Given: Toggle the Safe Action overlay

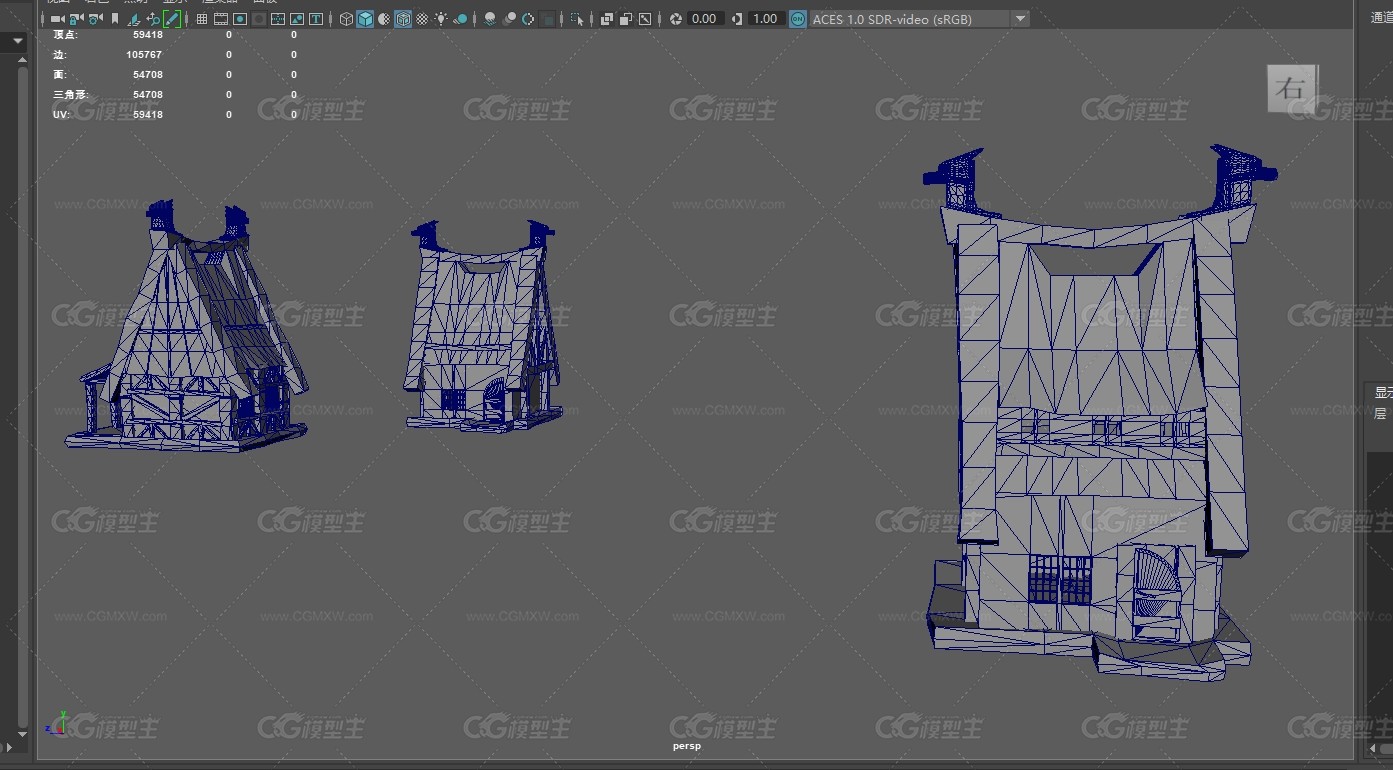Looking at the screenshot, I should [297, 19].
